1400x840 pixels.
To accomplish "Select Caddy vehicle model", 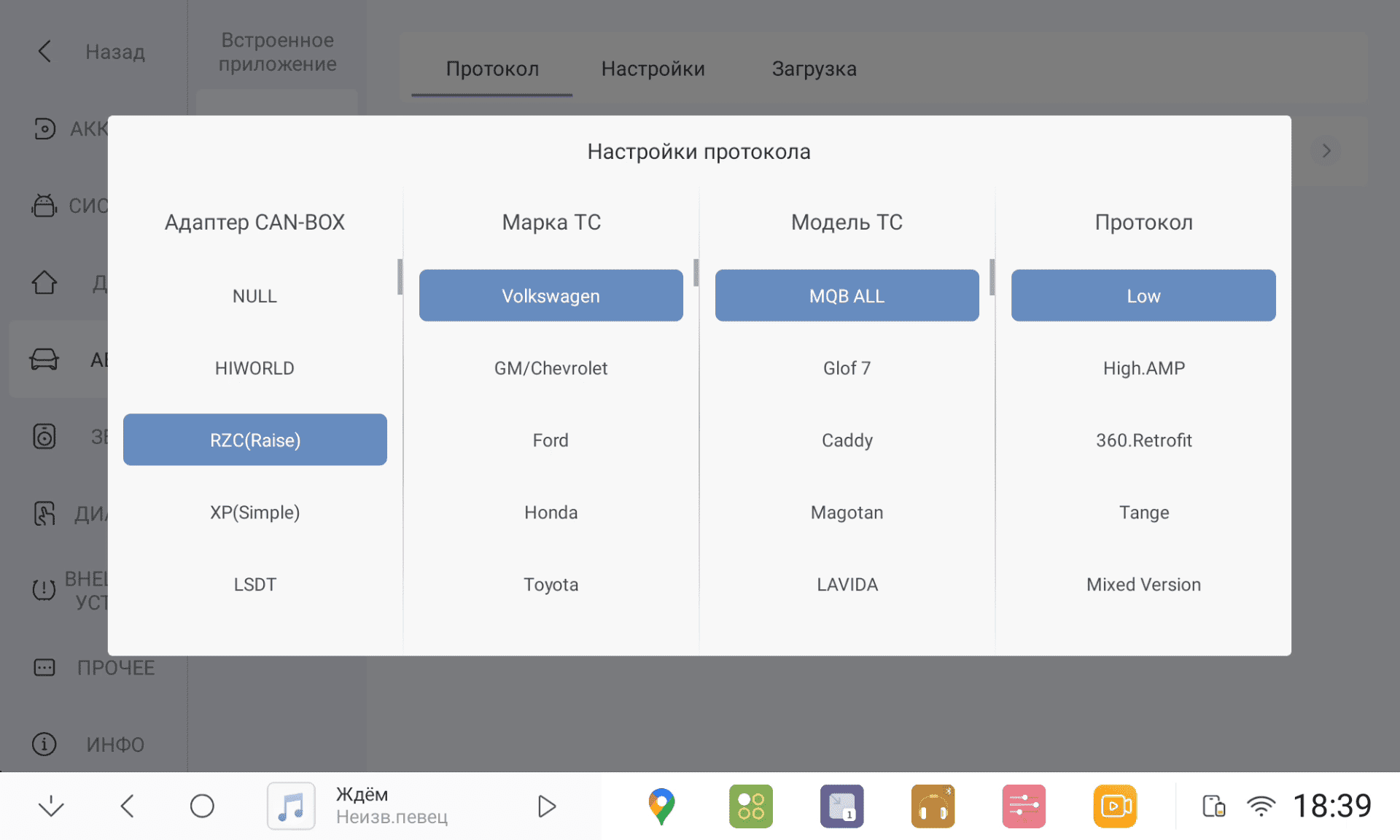I will pyautogui.click(x=847, y=440).
